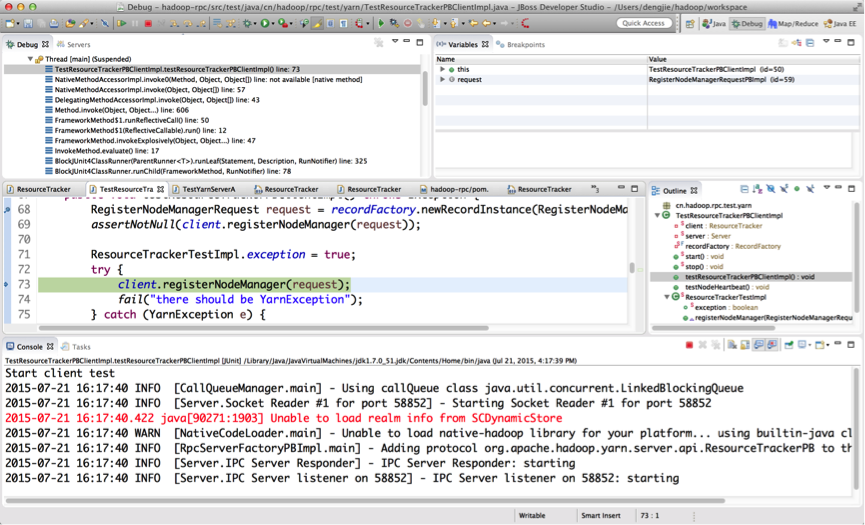Toggle Show Console on standard output

[759, 345]
